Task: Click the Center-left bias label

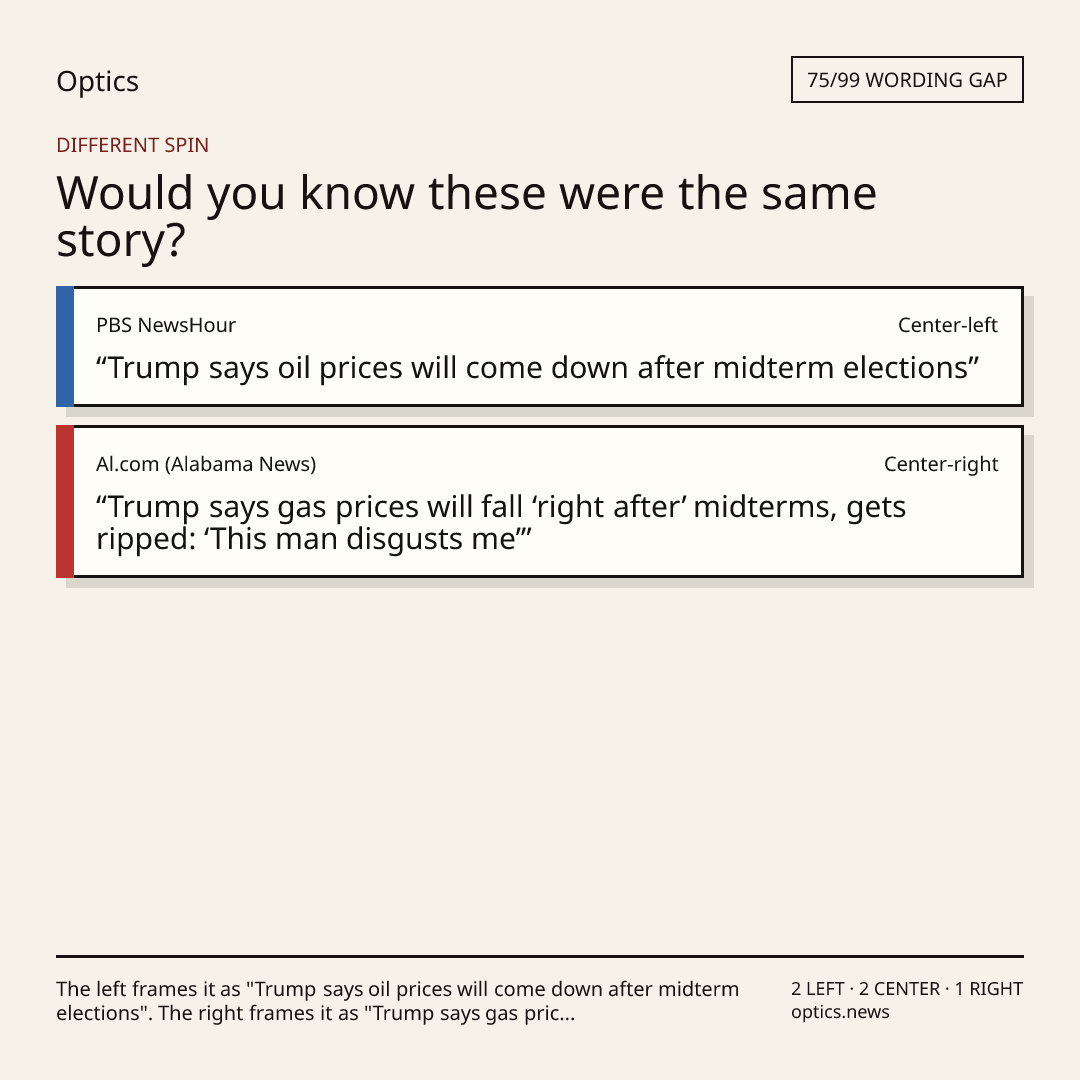Action: tap(947, 325)
